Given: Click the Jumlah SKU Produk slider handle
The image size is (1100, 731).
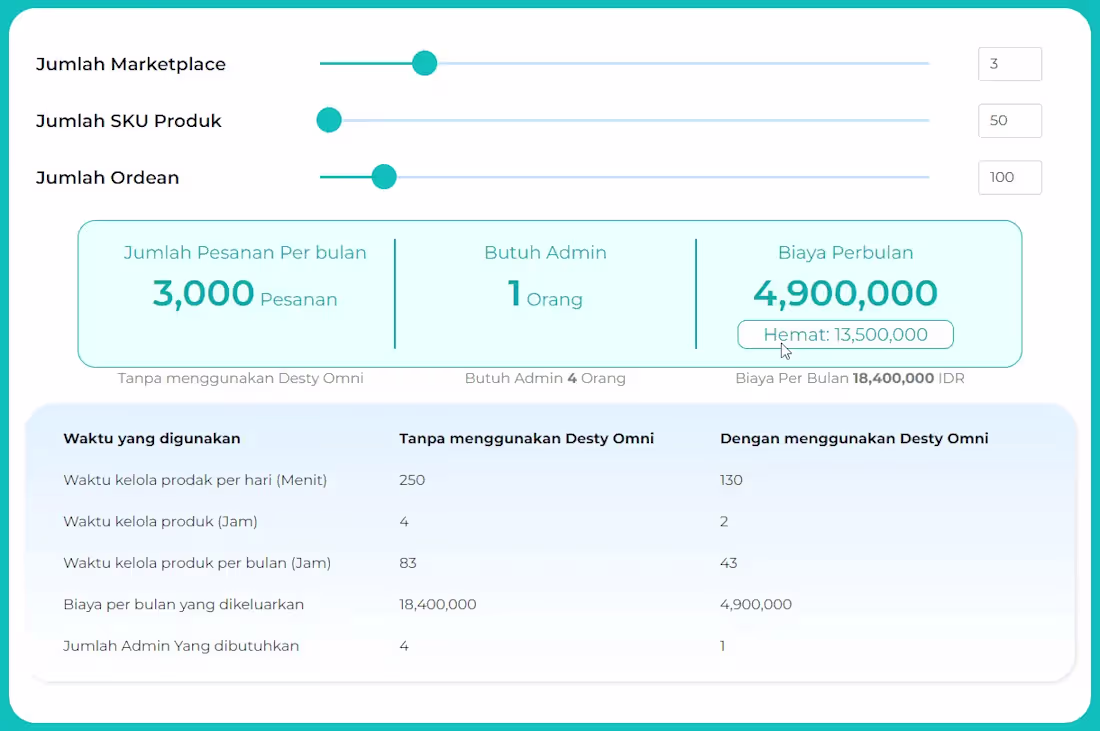Looking at the screenshot, I should click(x=329, y=120).
